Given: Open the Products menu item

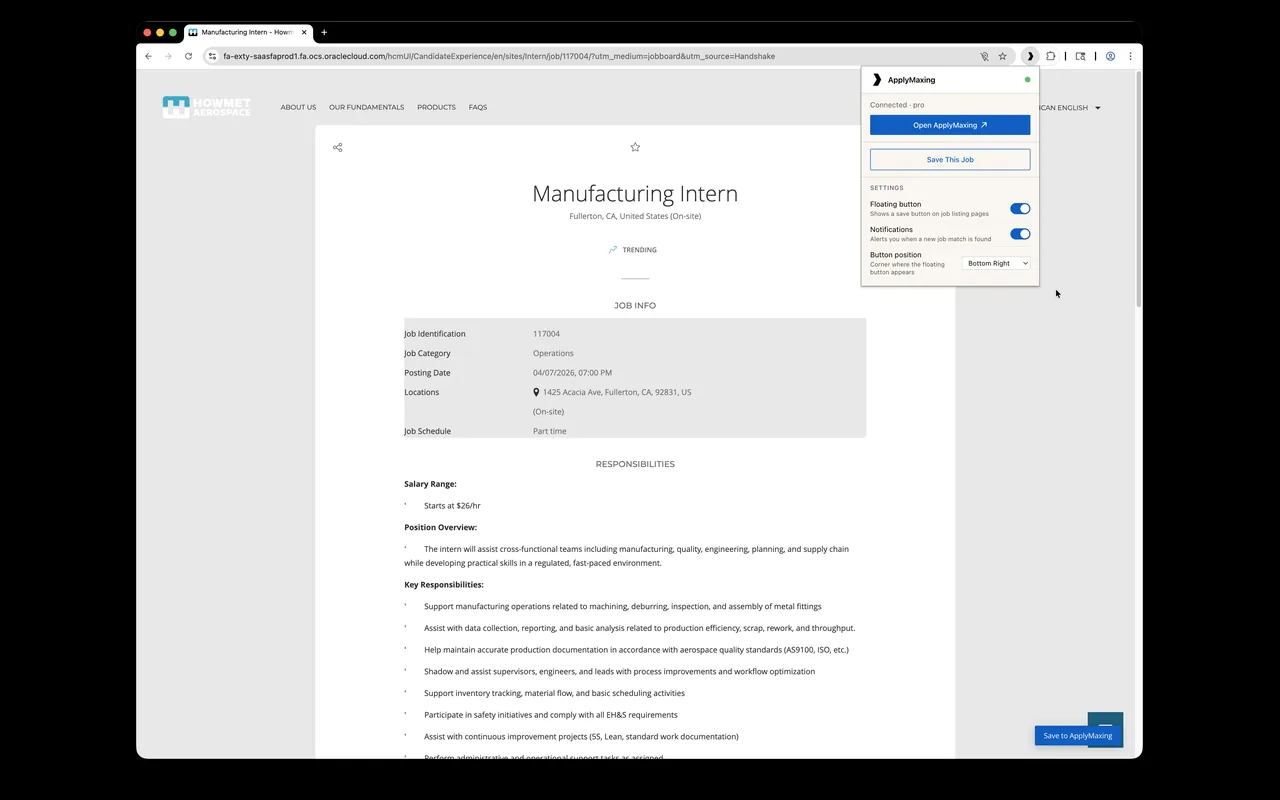Looking at the screenshot, I should [x=436, y=107].
